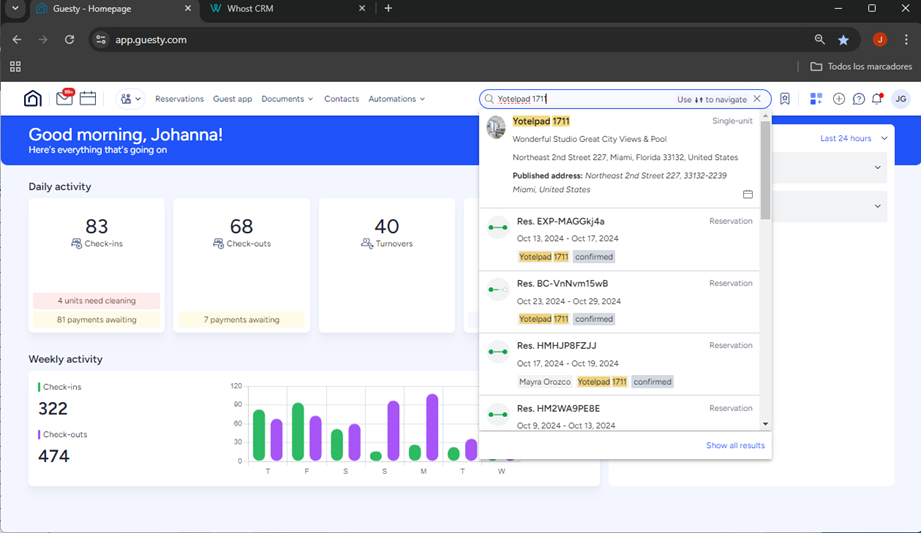Open the guests icon dropdown
This screenshot has width=921, height=533.
click(130, 99)
